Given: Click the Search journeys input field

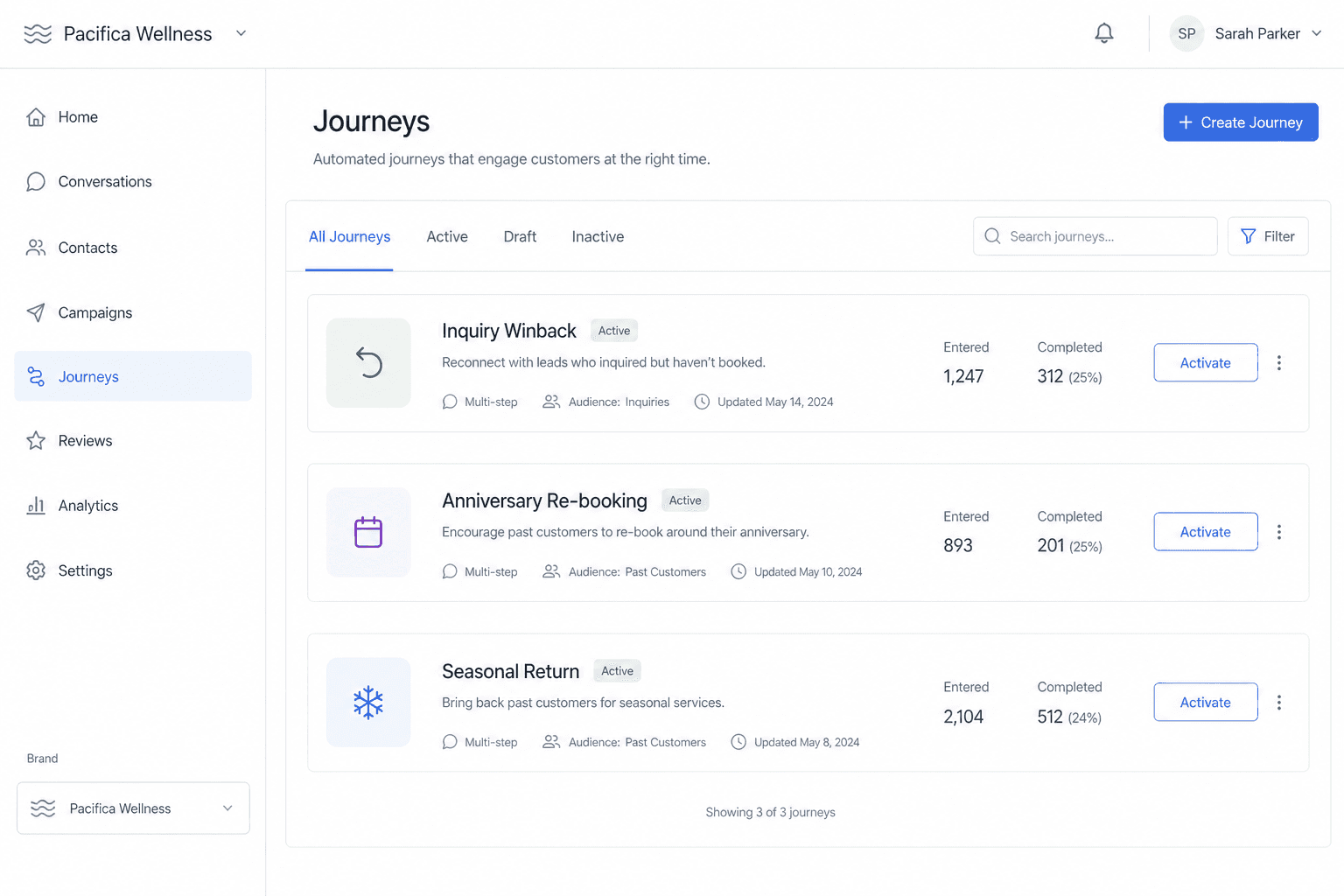Looking at the screenshot, I should coord(1095,236).
